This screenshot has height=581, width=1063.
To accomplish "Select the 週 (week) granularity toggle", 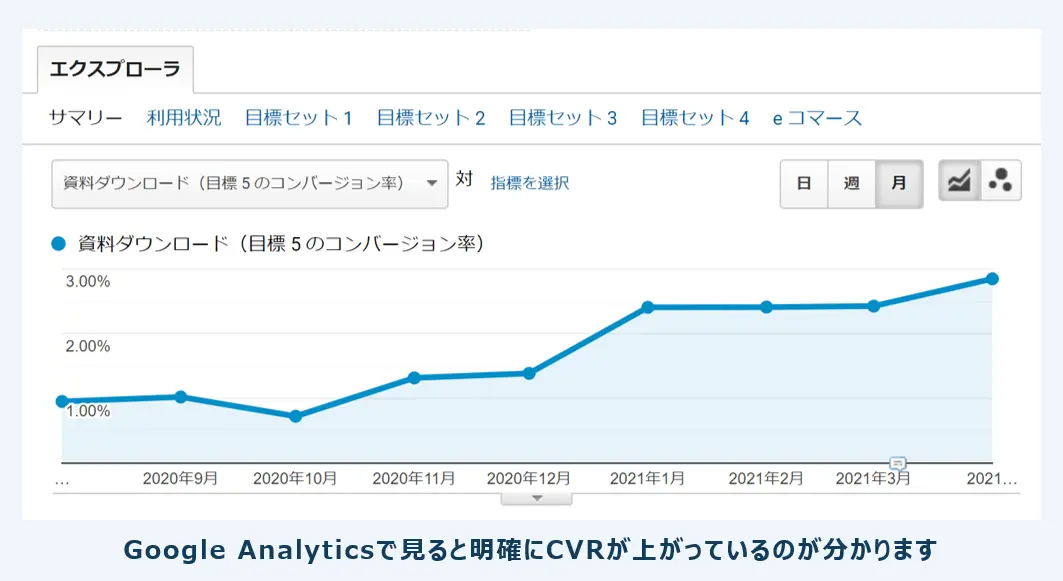I will pos(851,183).
